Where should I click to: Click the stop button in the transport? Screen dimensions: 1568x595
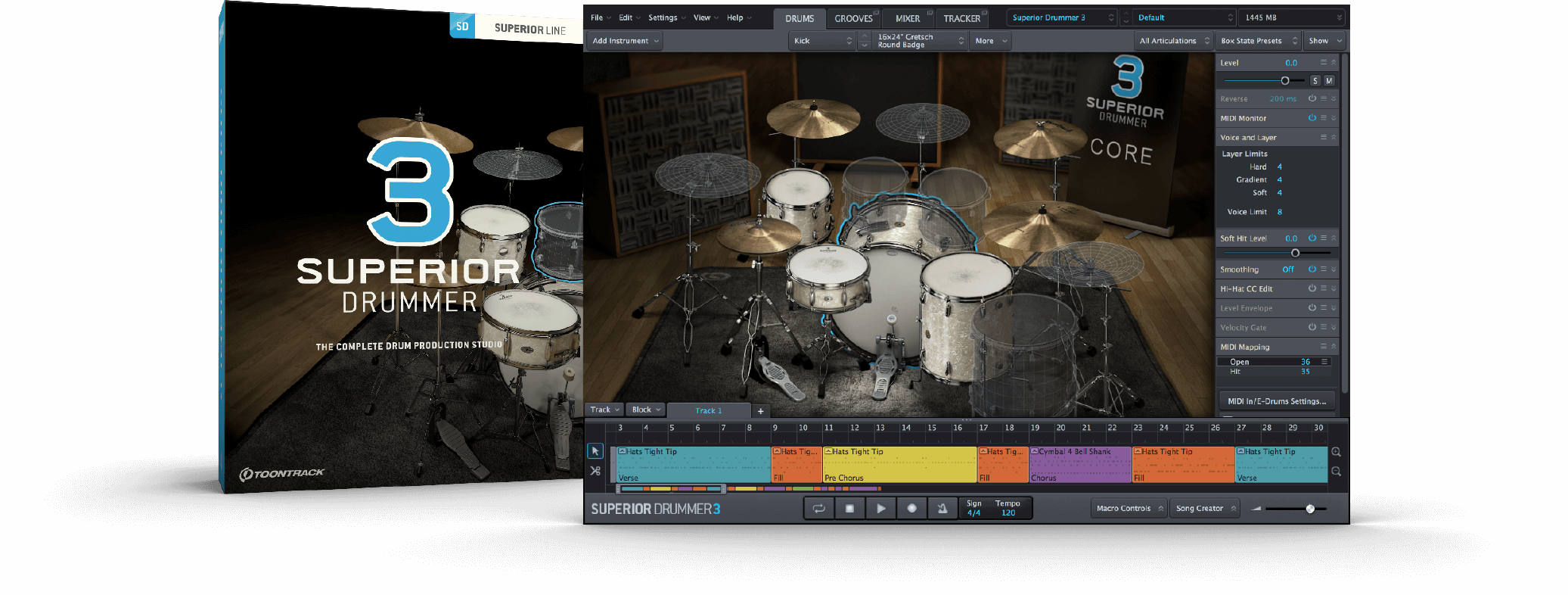850,509
